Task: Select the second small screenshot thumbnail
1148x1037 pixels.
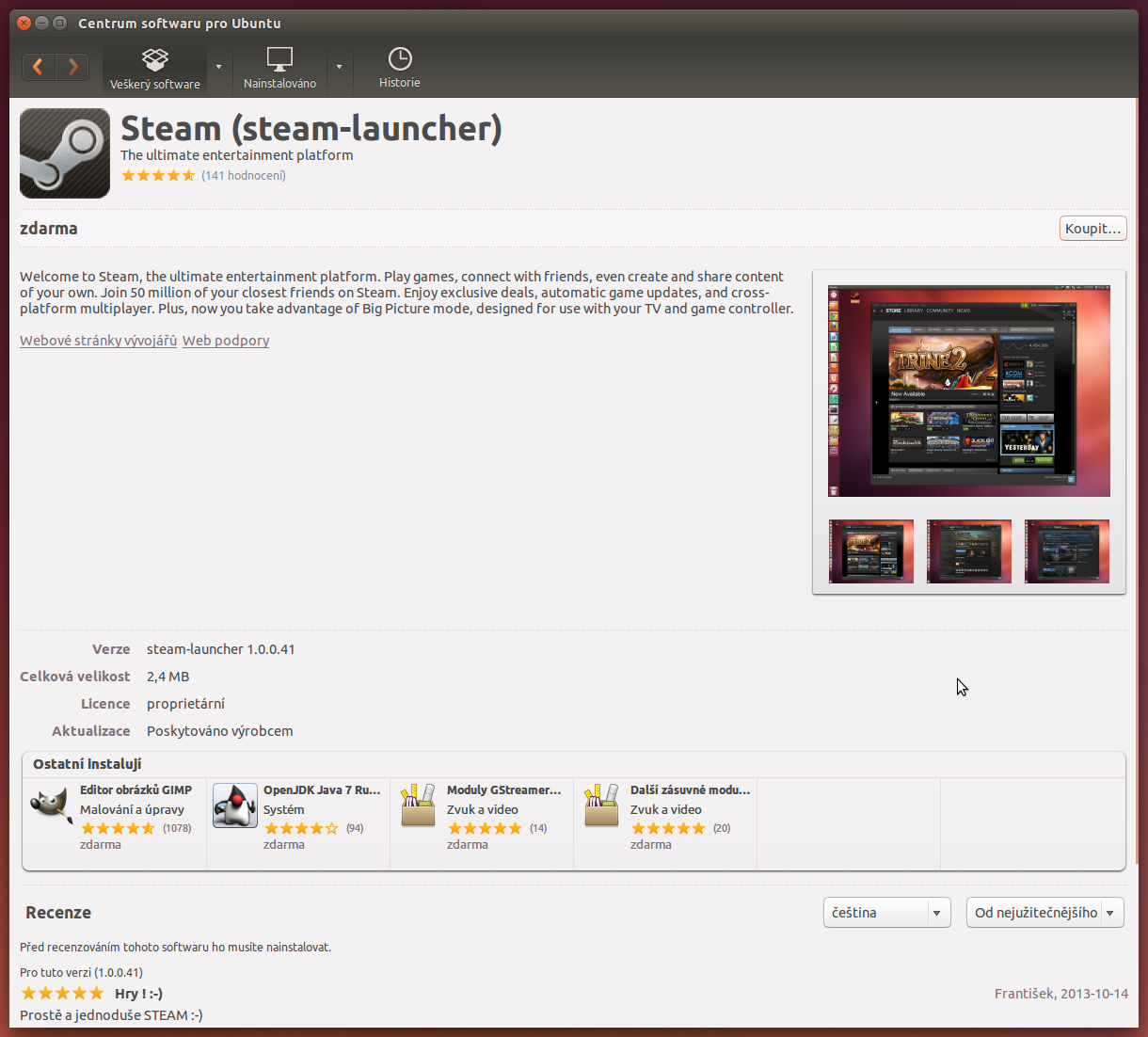Action: point(969,551)
